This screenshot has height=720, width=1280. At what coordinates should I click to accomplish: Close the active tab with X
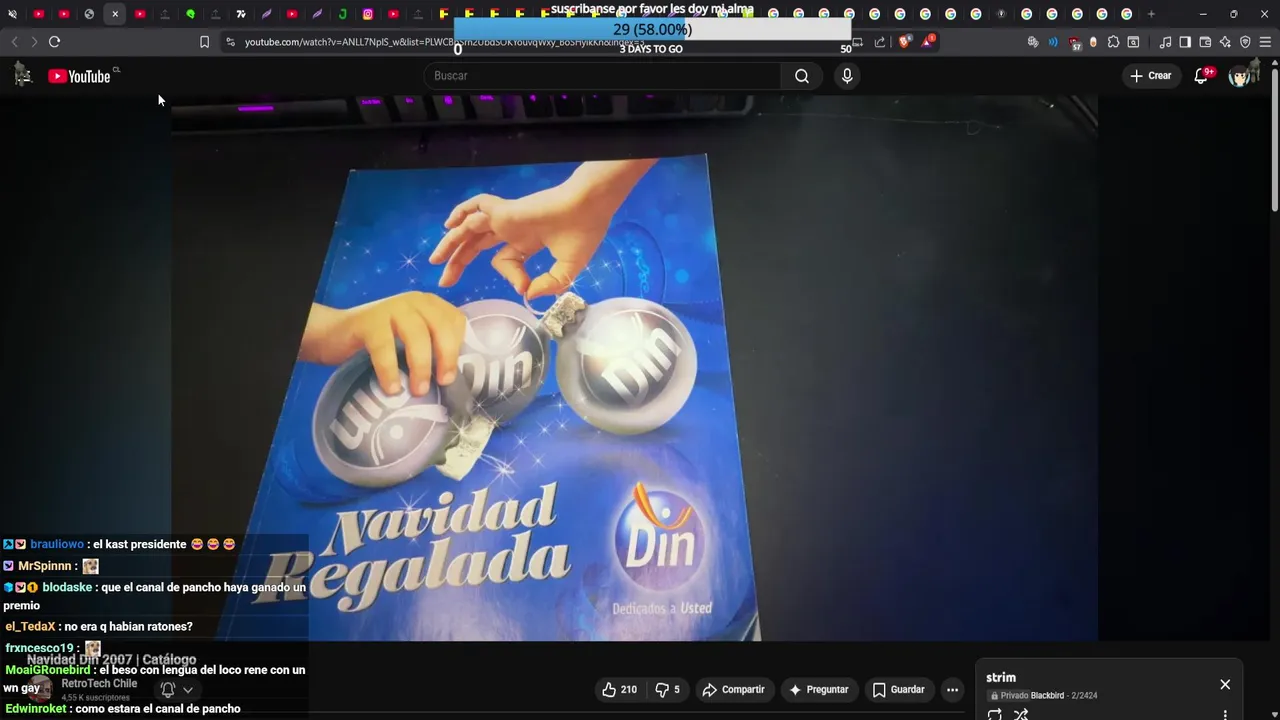pyautogui.click(x=115, y=14)
